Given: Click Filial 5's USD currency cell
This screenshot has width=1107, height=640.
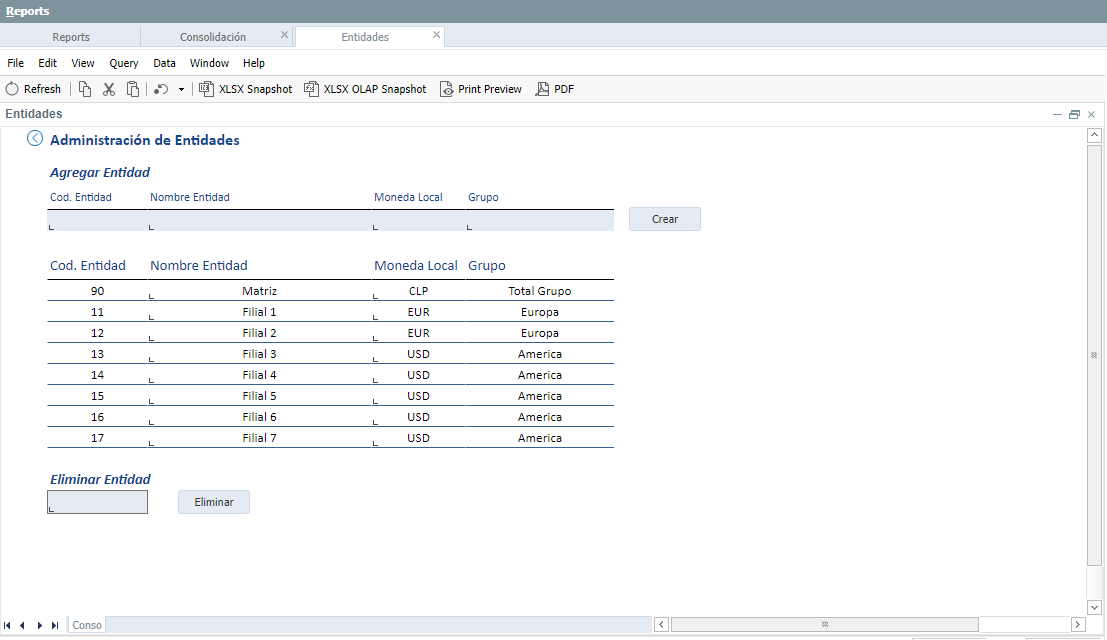Looking at the screenshot, I should 418,396.
